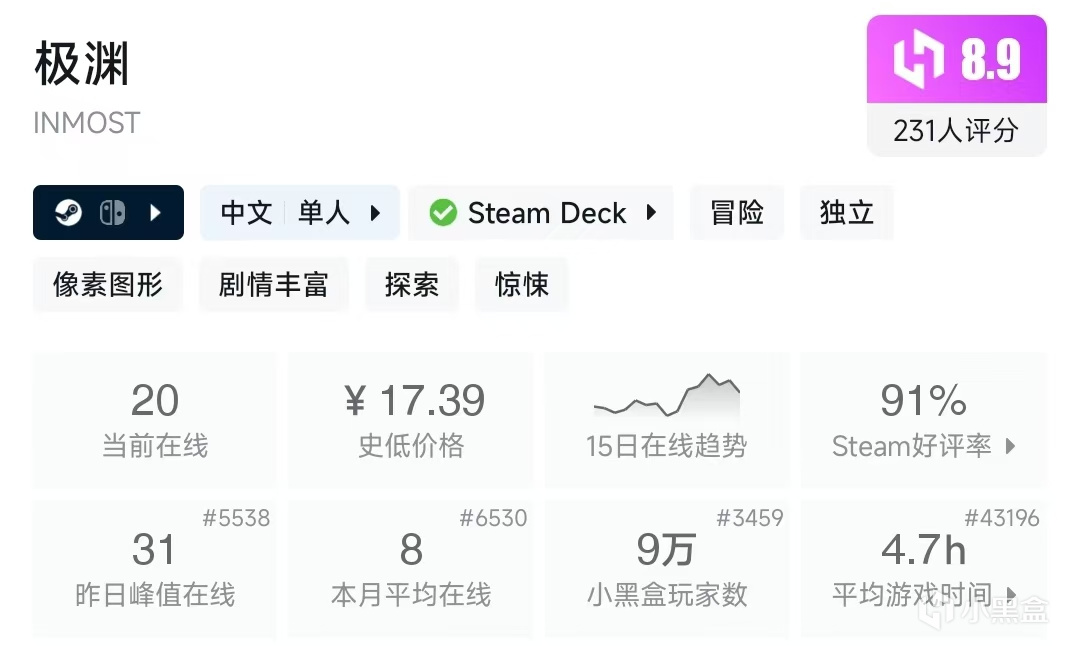Image resolution: width=1080 pixels, height=646 pixels.
Task: Open the 剧情丰富 tag
Action: click(x=273, y=285)
